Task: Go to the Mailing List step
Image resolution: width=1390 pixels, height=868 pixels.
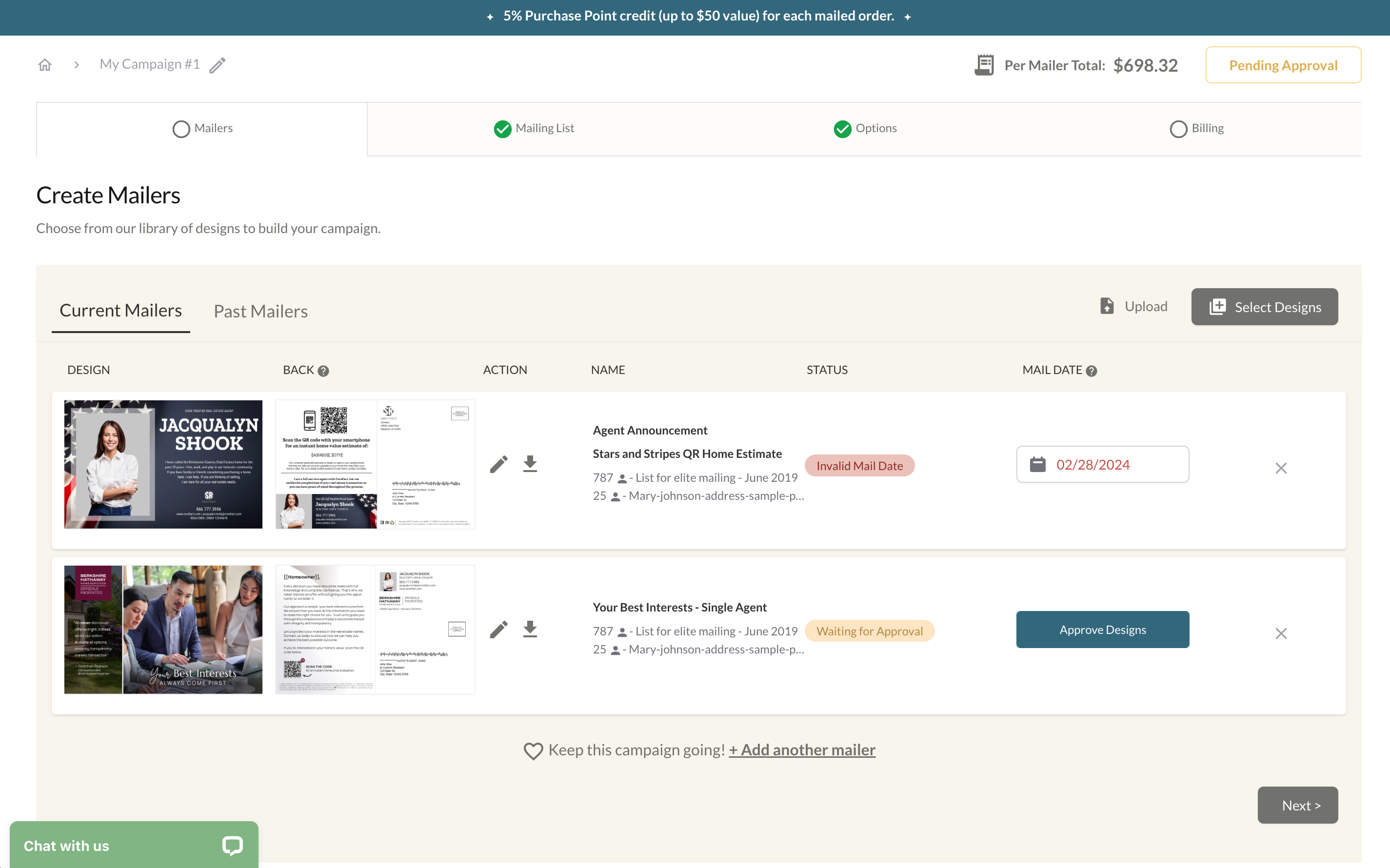Action: click(x=534, y=129)
